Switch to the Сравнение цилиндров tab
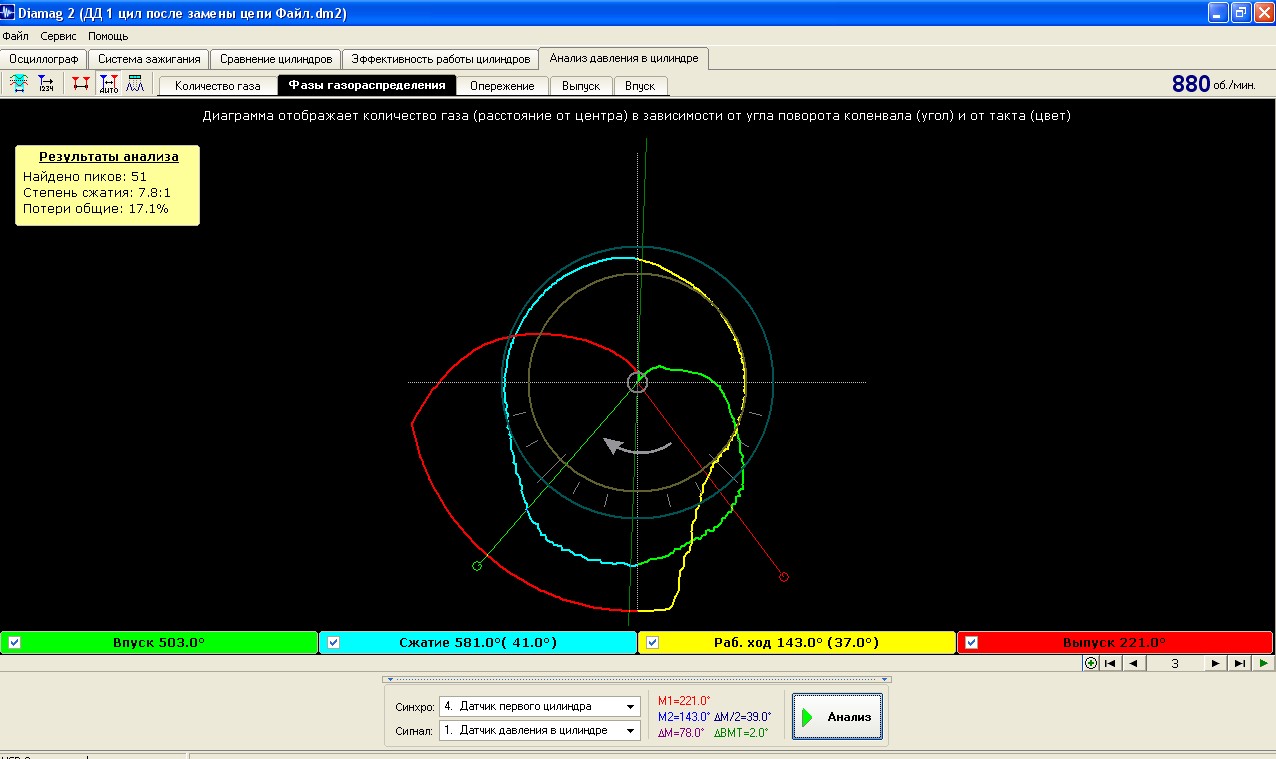1276x759 pixels. (x=276, y=59)
